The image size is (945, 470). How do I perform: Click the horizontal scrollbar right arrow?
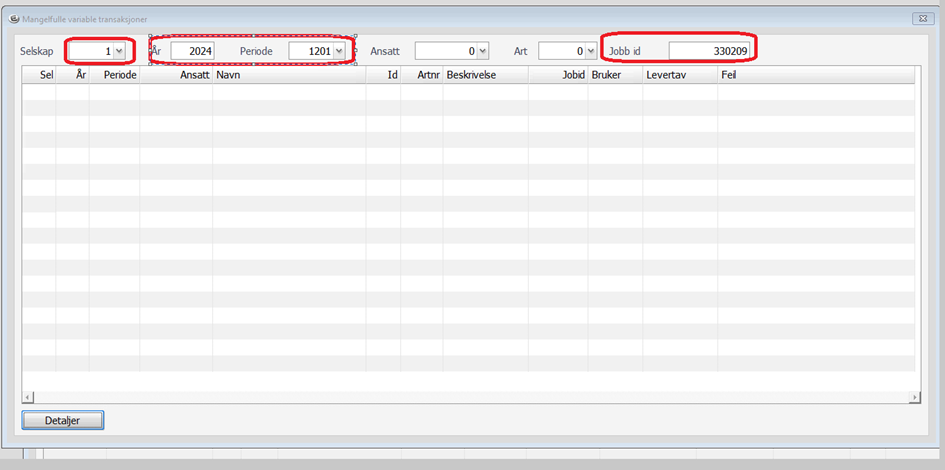coord(915,397)
